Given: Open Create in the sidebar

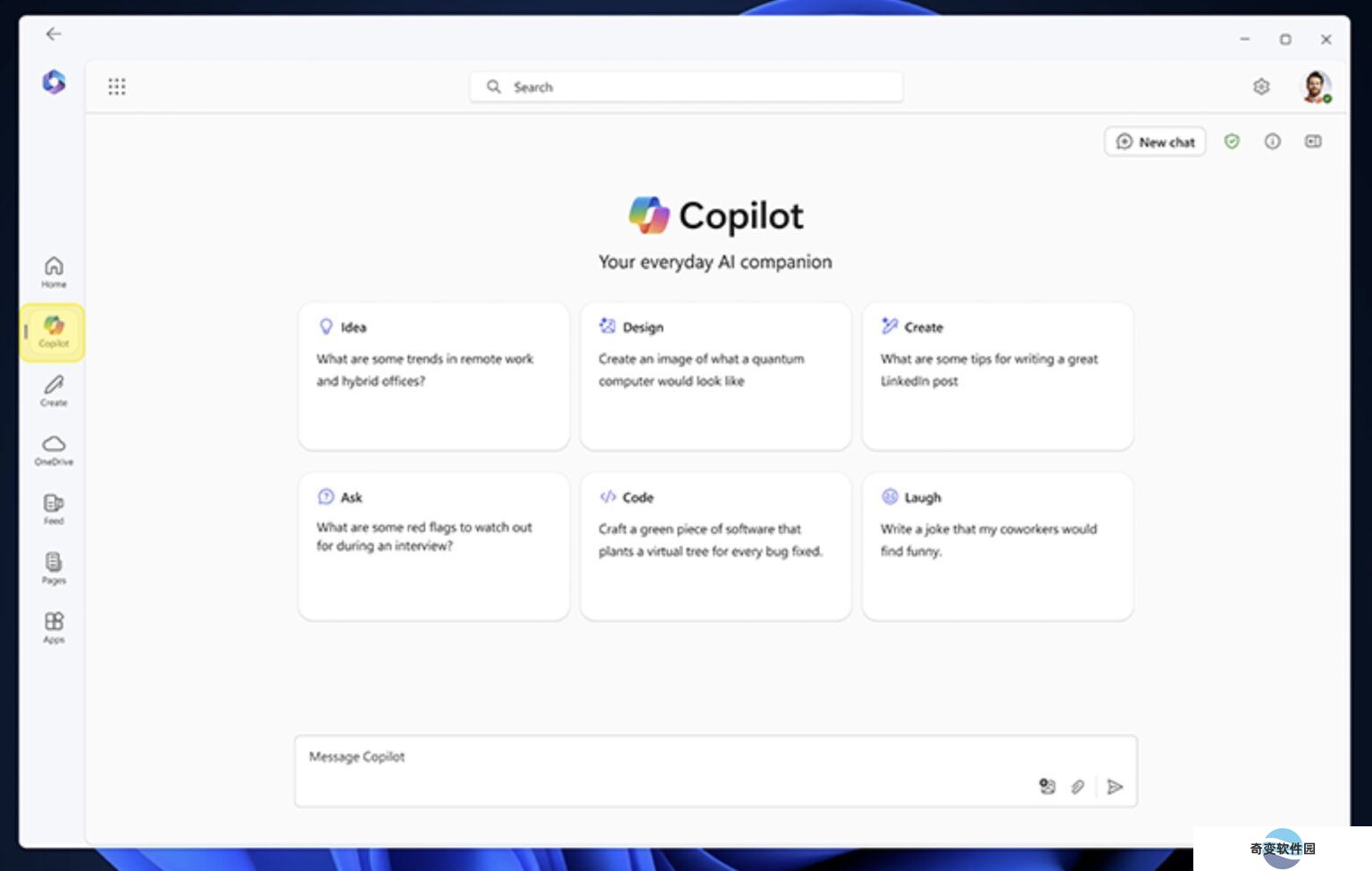Looking at the screenshot, I should click(x=54, y=391).
